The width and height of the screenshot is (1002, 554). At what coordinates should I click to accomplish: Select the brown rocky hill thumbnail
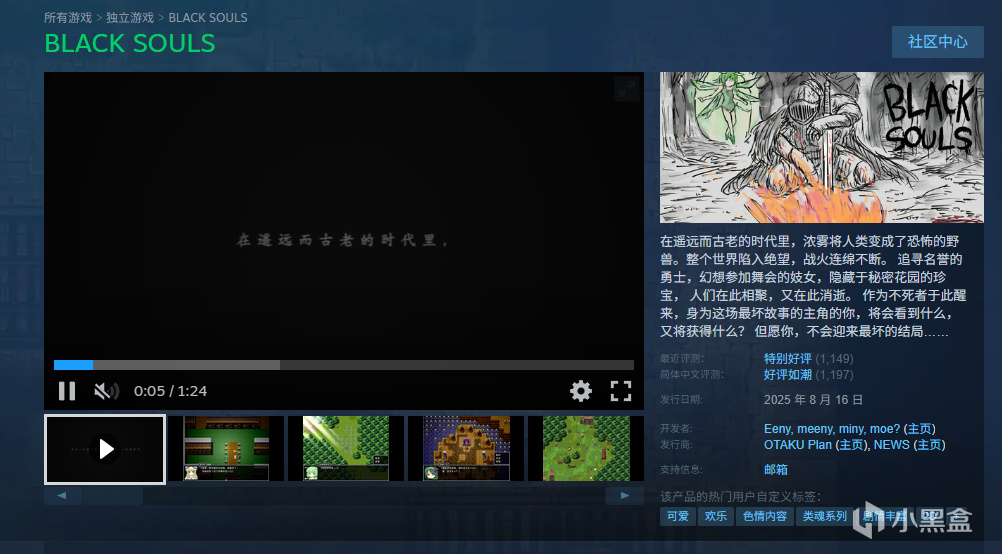click(466, 449)
